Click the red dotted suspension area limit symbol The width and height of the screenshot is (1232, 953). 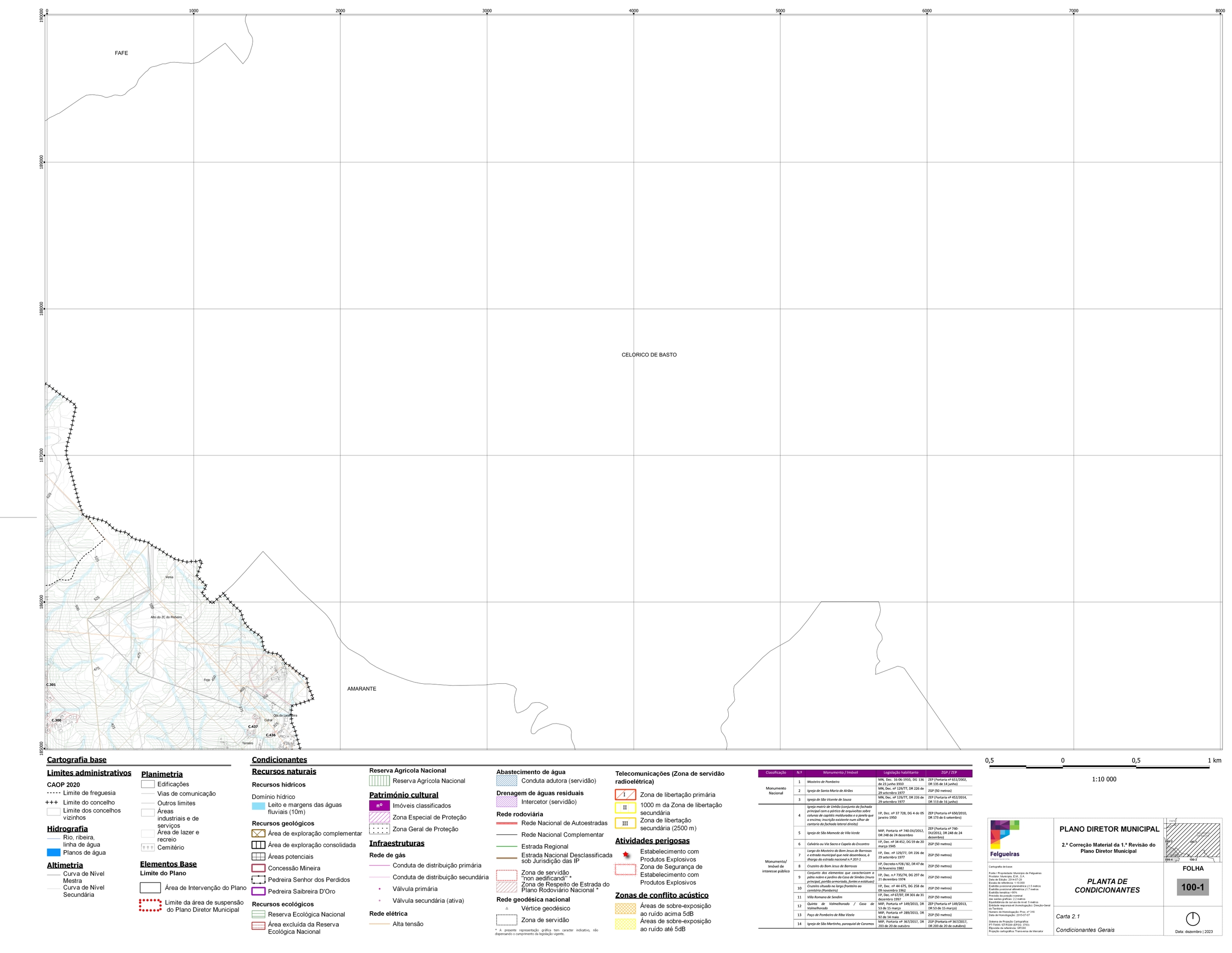point(150,905)
